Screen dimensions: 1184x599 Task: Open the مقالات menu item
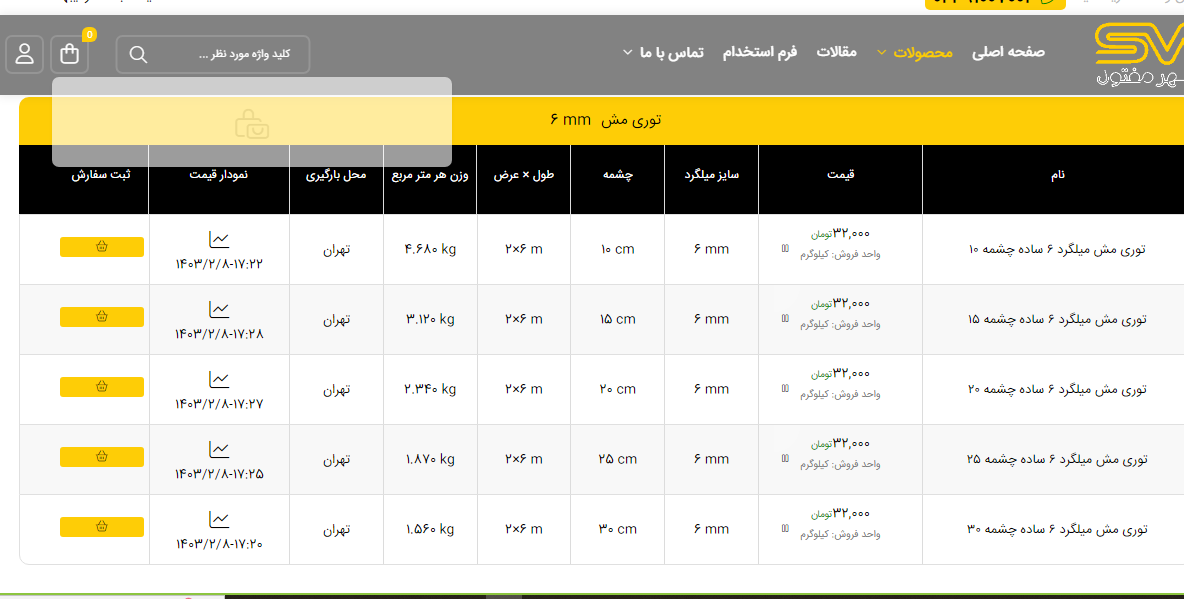(837, 52)
